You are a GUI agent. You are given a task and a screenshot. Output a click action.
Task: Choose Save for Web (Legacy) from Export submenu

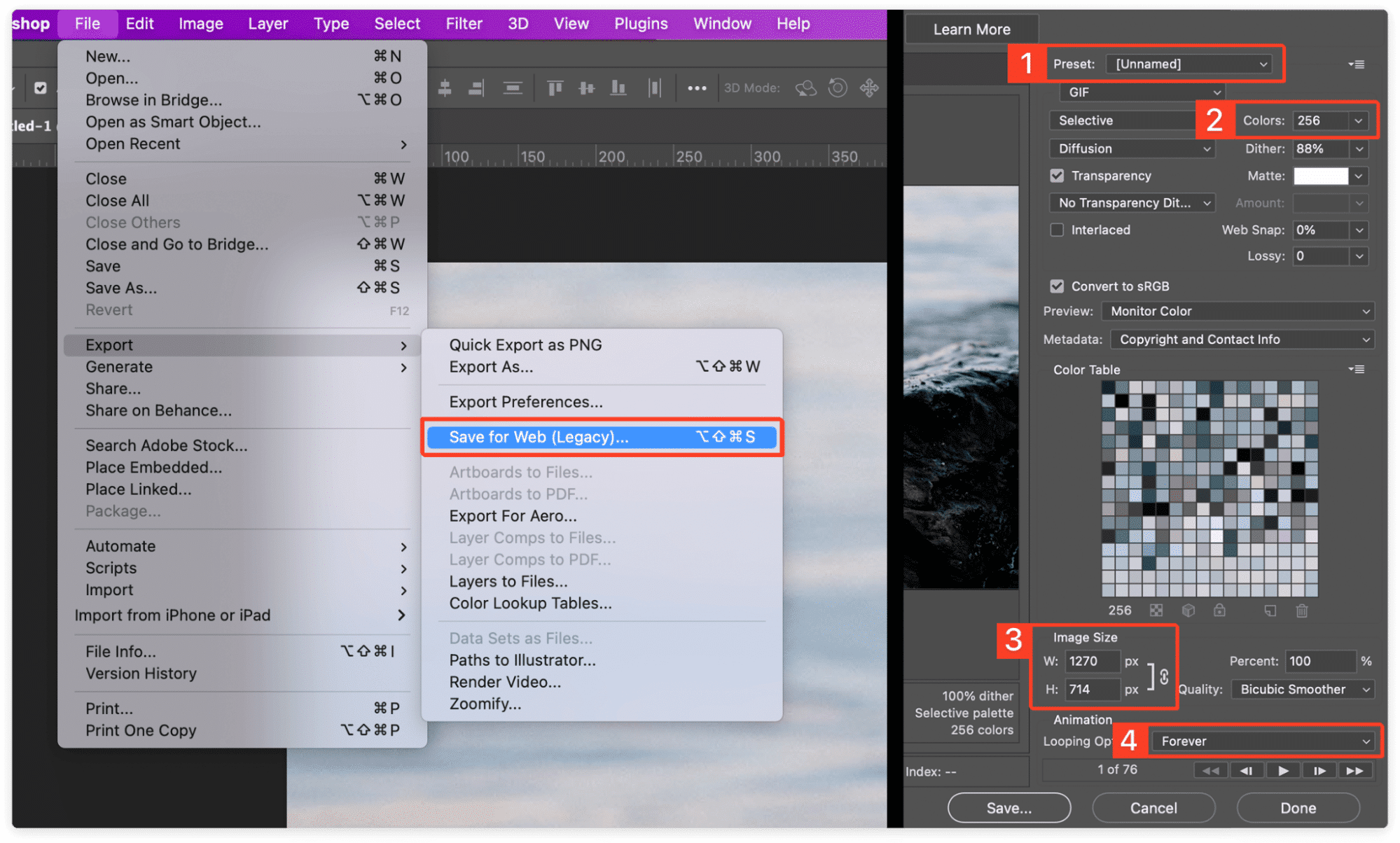click(602, 438)
